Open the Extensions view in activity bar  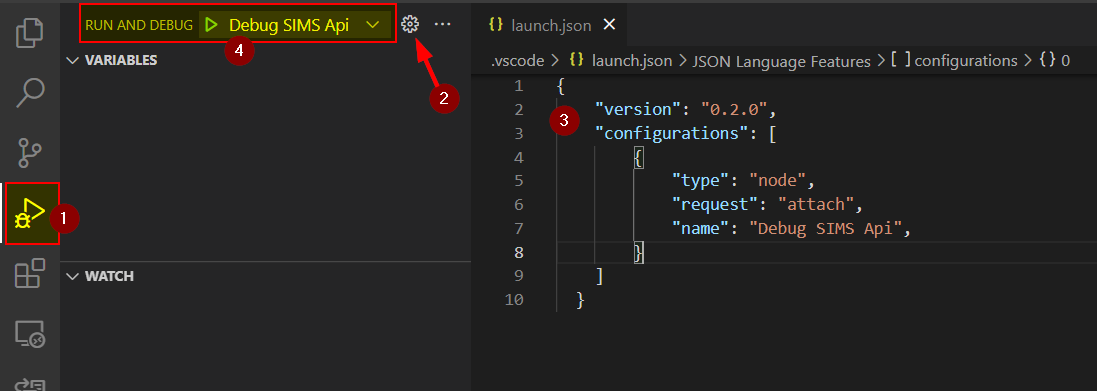[x=29, y=273]
